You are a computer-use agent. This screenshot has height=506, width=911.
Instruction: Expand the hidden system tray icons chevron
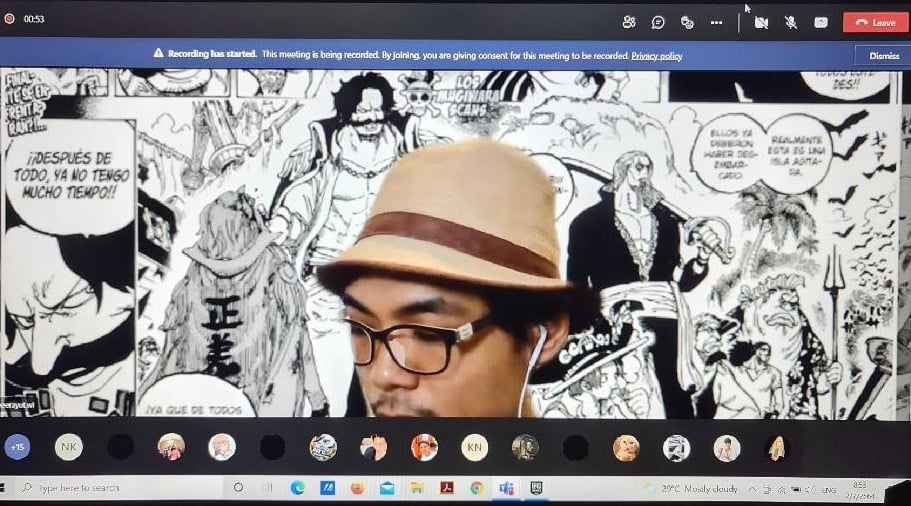tap(752, 490)
